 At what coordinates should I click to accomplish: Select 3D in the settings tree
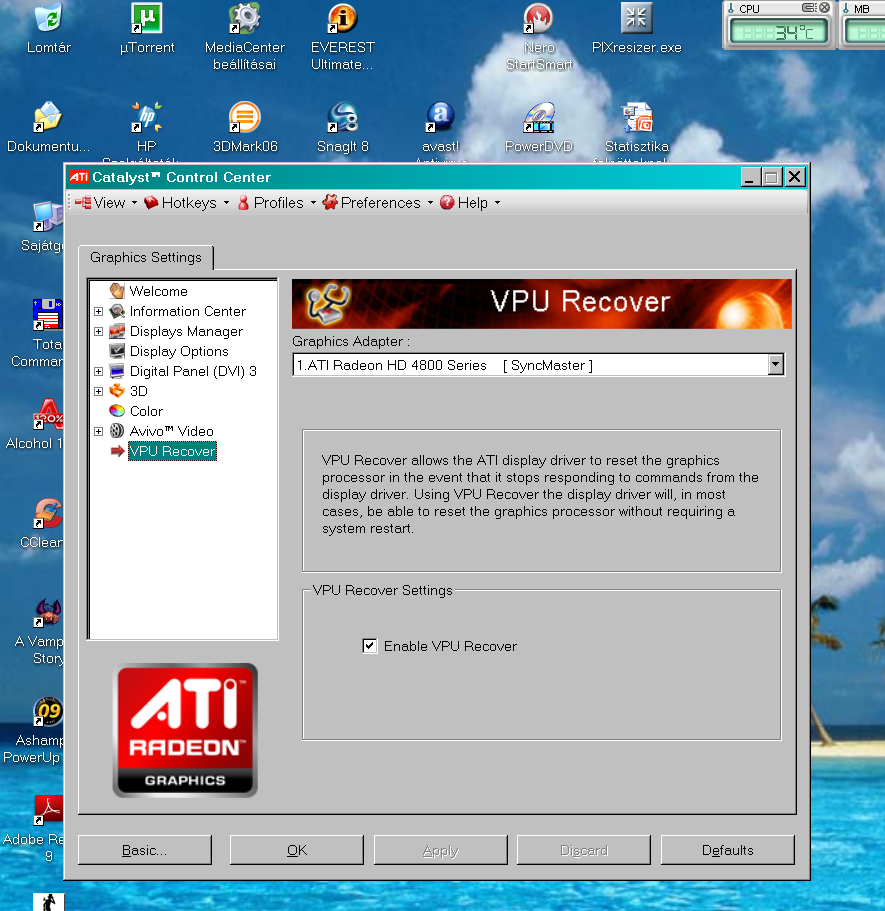pyautogui.click(x=139, y=391)
